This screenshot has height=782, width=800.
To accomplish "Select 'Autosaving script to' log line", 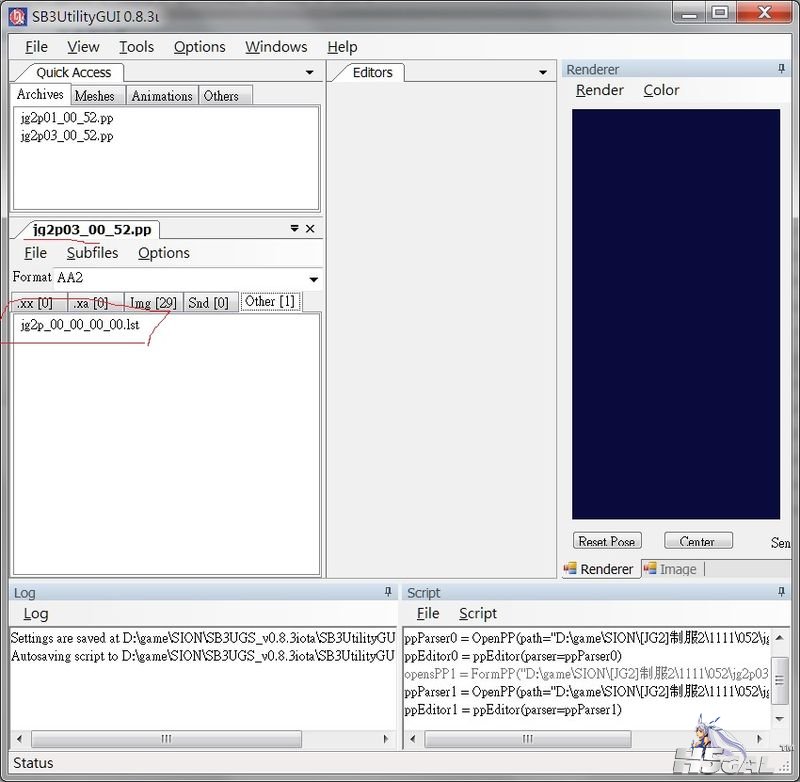I will click(x=203, y=656).
